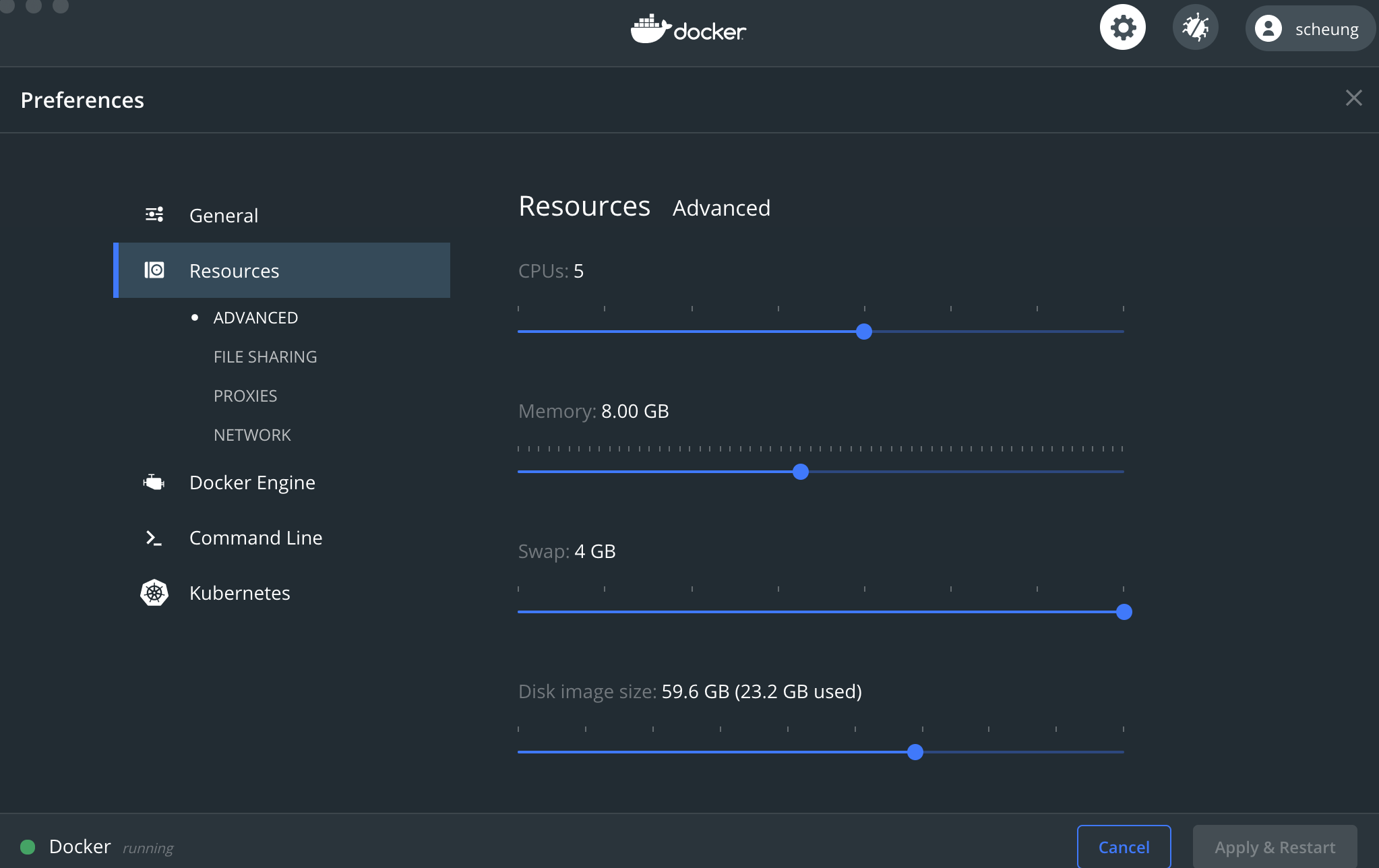Click the settings gear icon
The height and width of the screenshot is (868, 1379).
click(x=1122, y=28)
